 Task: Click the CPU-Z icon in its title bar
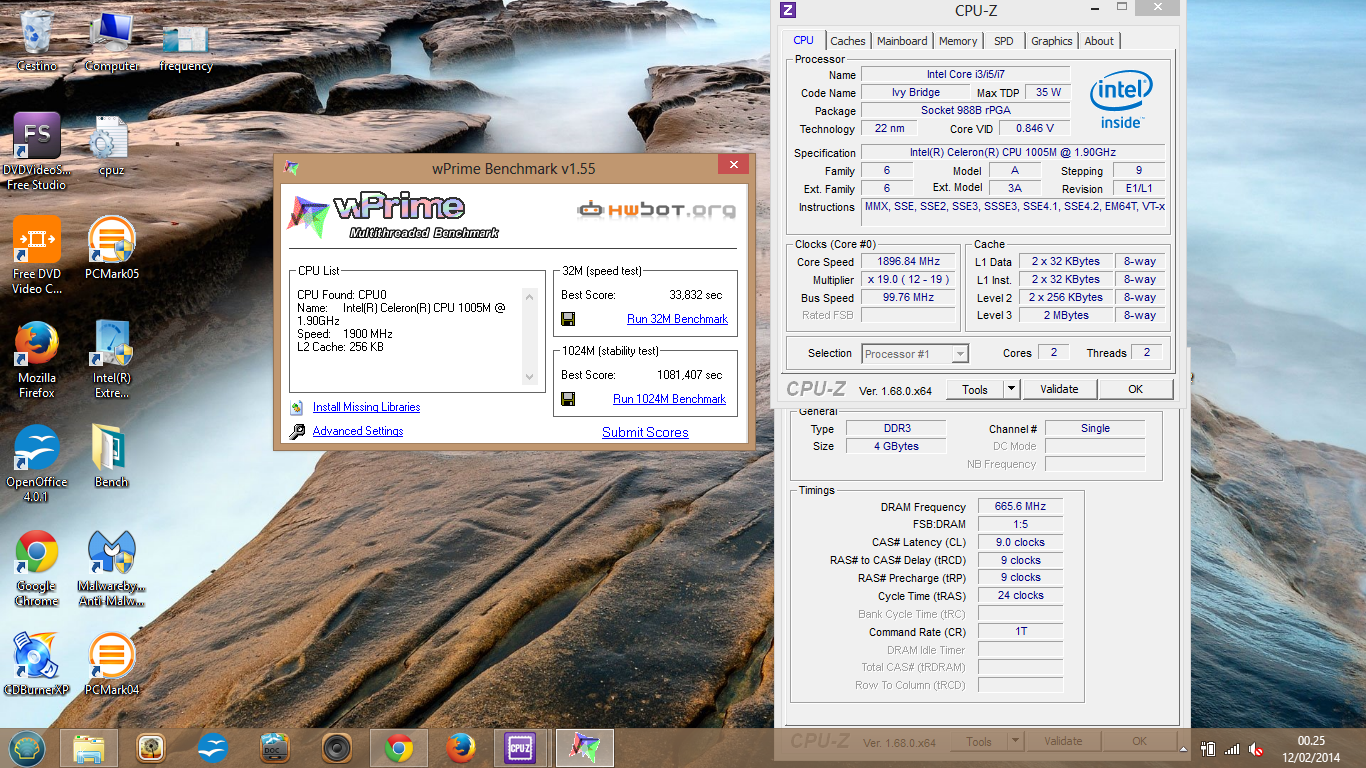pyautogui.click(x=788, y=10)
